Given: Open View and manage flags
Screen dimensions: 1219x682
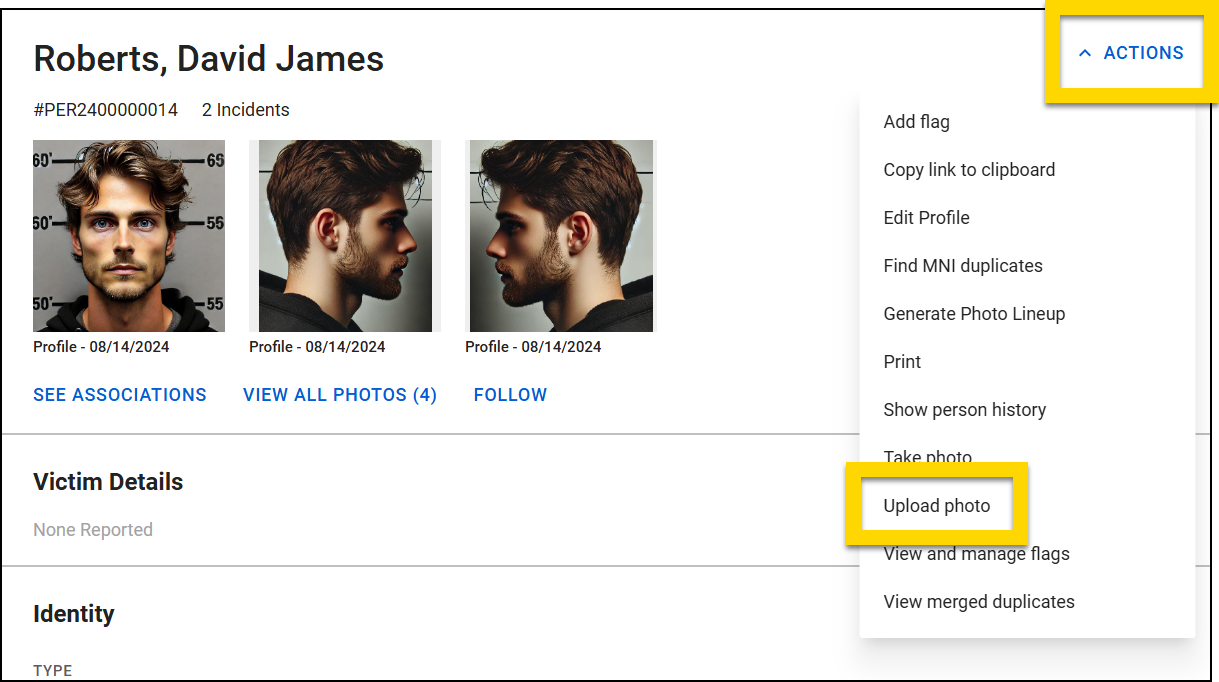Looking at the screenshot, I should (976, 553).
